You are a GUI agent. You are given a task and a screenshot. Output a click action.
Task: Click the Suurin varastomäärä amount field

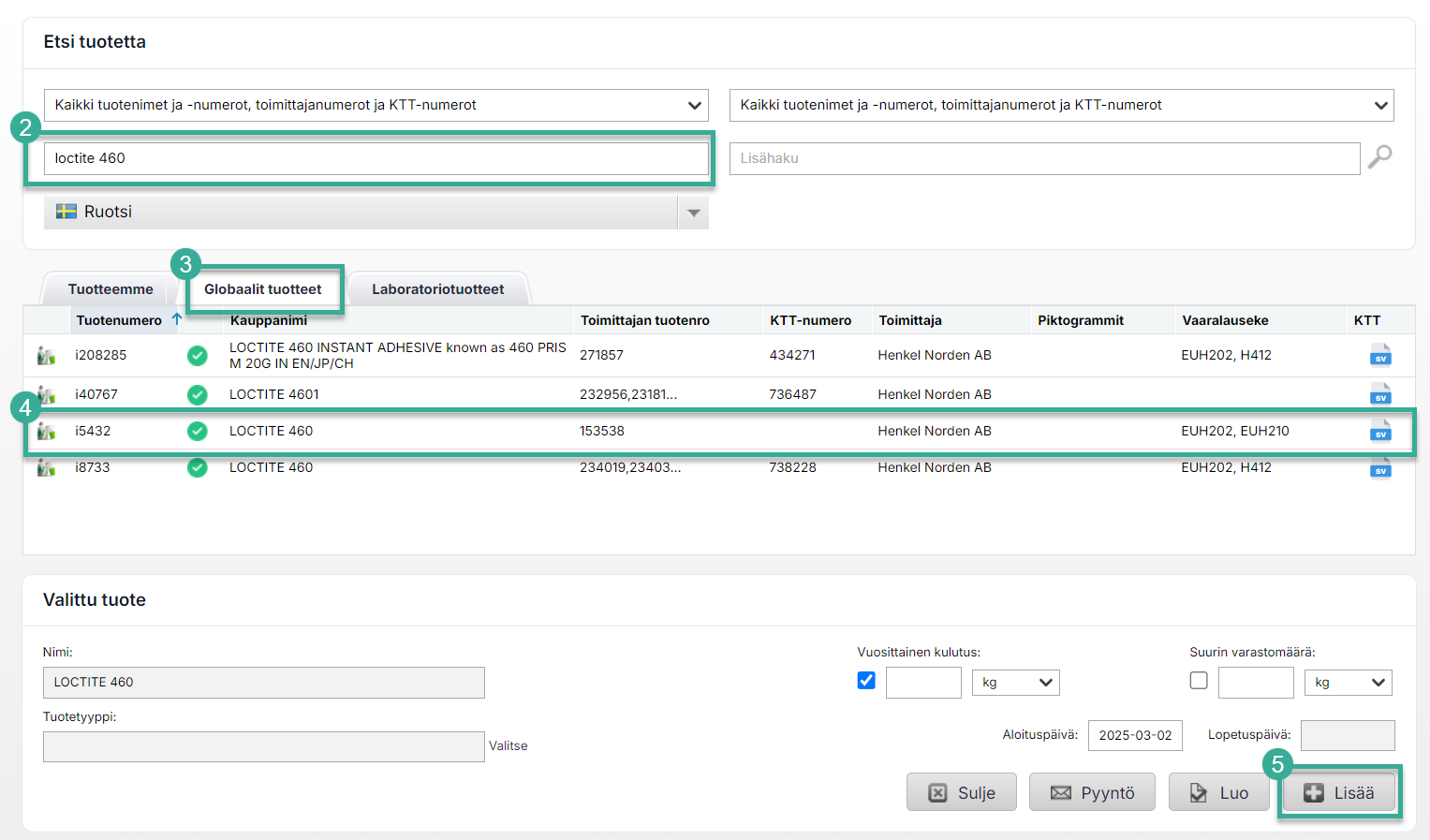pos(1256,683)
